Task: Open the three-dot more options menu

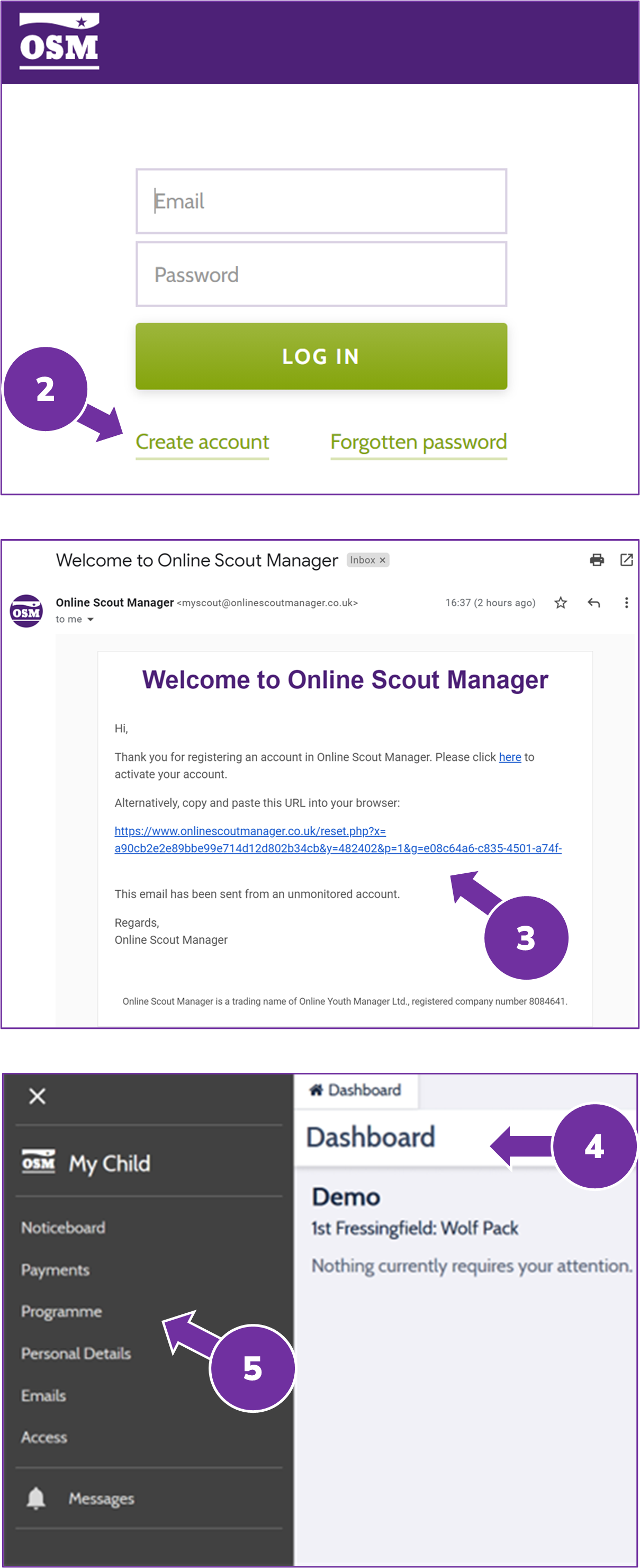Action: (x=626, y=603)
